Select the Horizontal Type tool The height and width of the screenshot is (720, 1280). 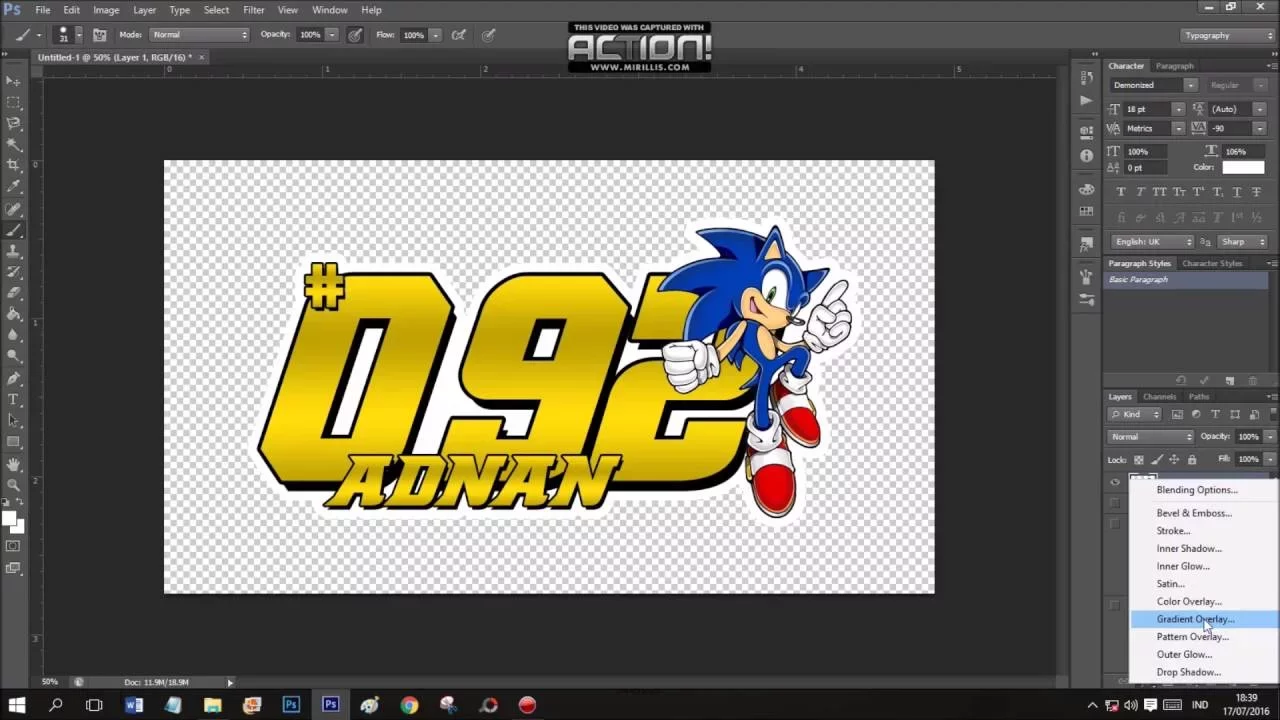pos(13,400)
